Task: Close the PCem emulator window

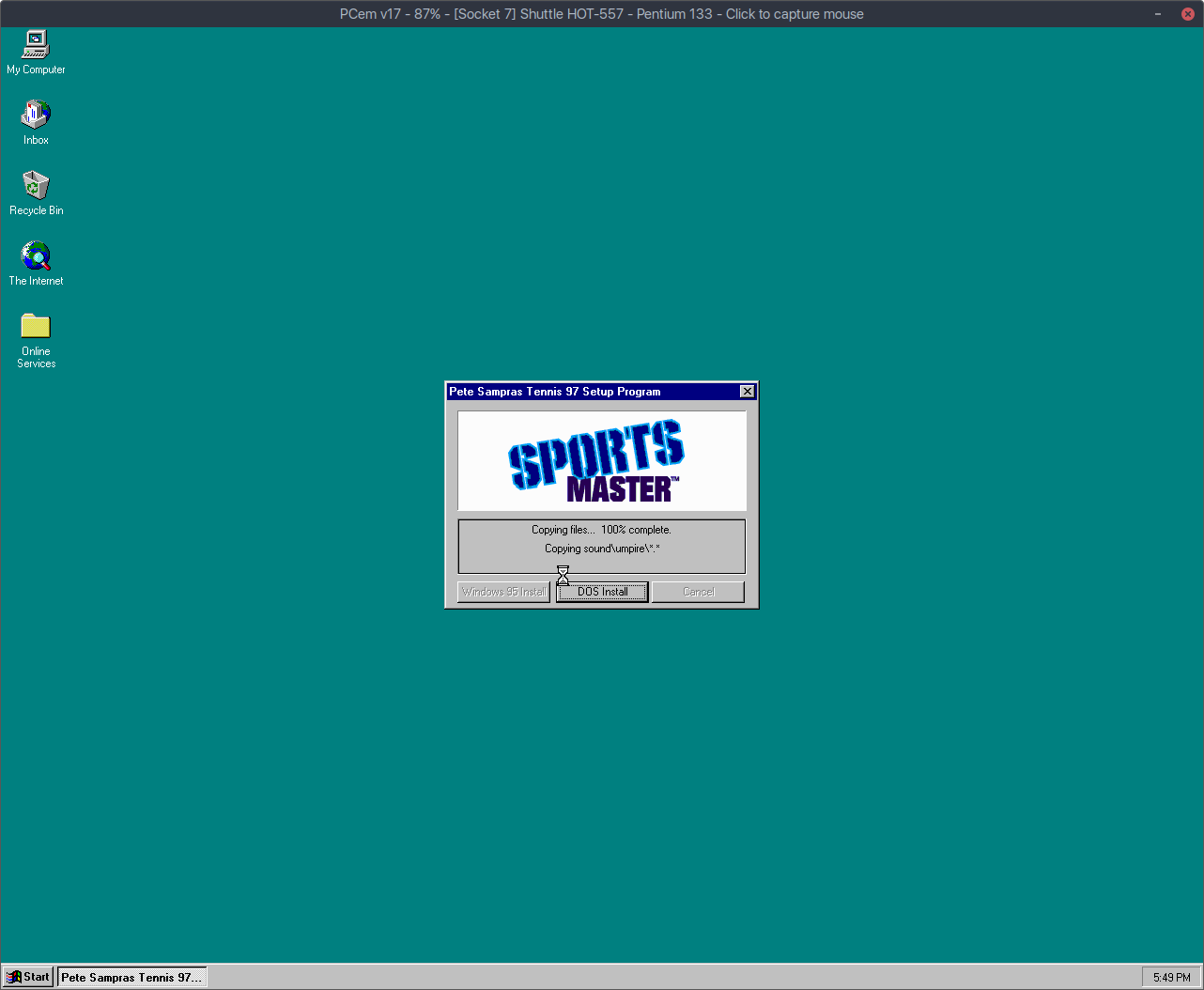Action: point(1187,14)
